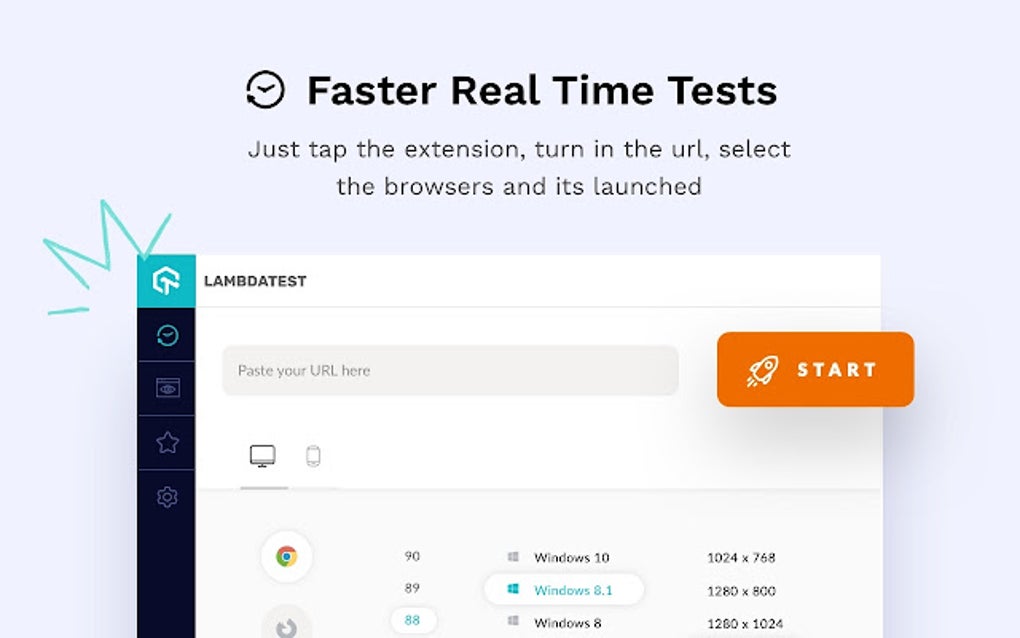Select the Real Time Test clock icon
This screenshot has width=1020, height=638.
coord(168,334)
